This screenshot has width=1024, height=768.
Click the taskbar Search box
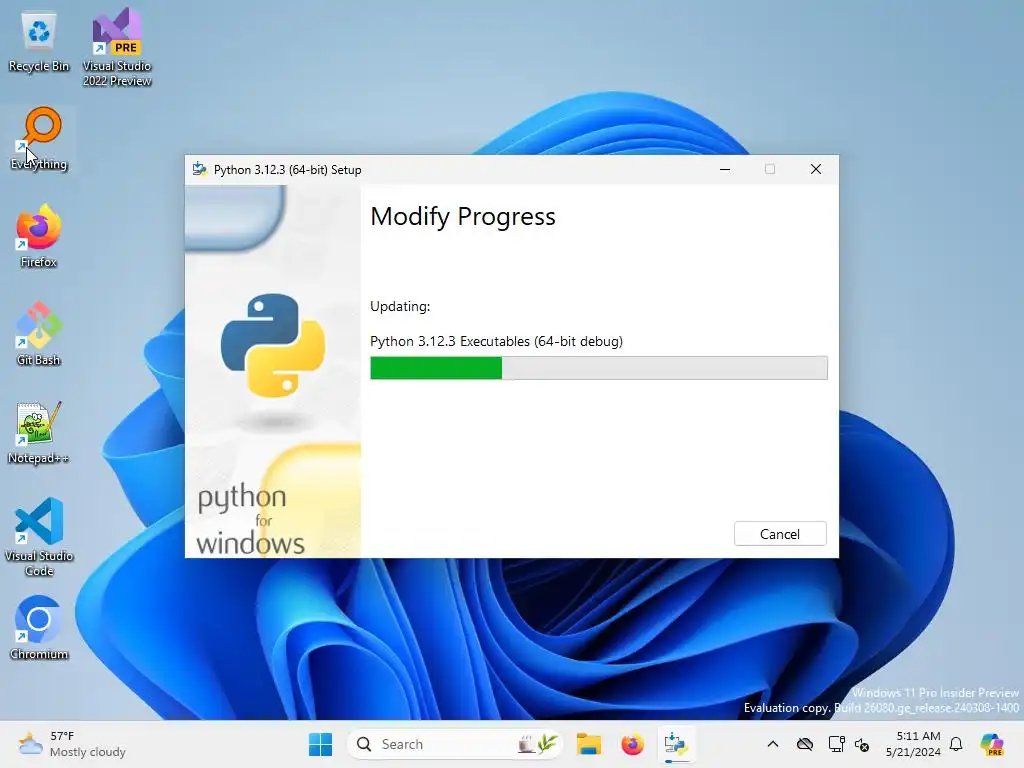pos(455,744)
